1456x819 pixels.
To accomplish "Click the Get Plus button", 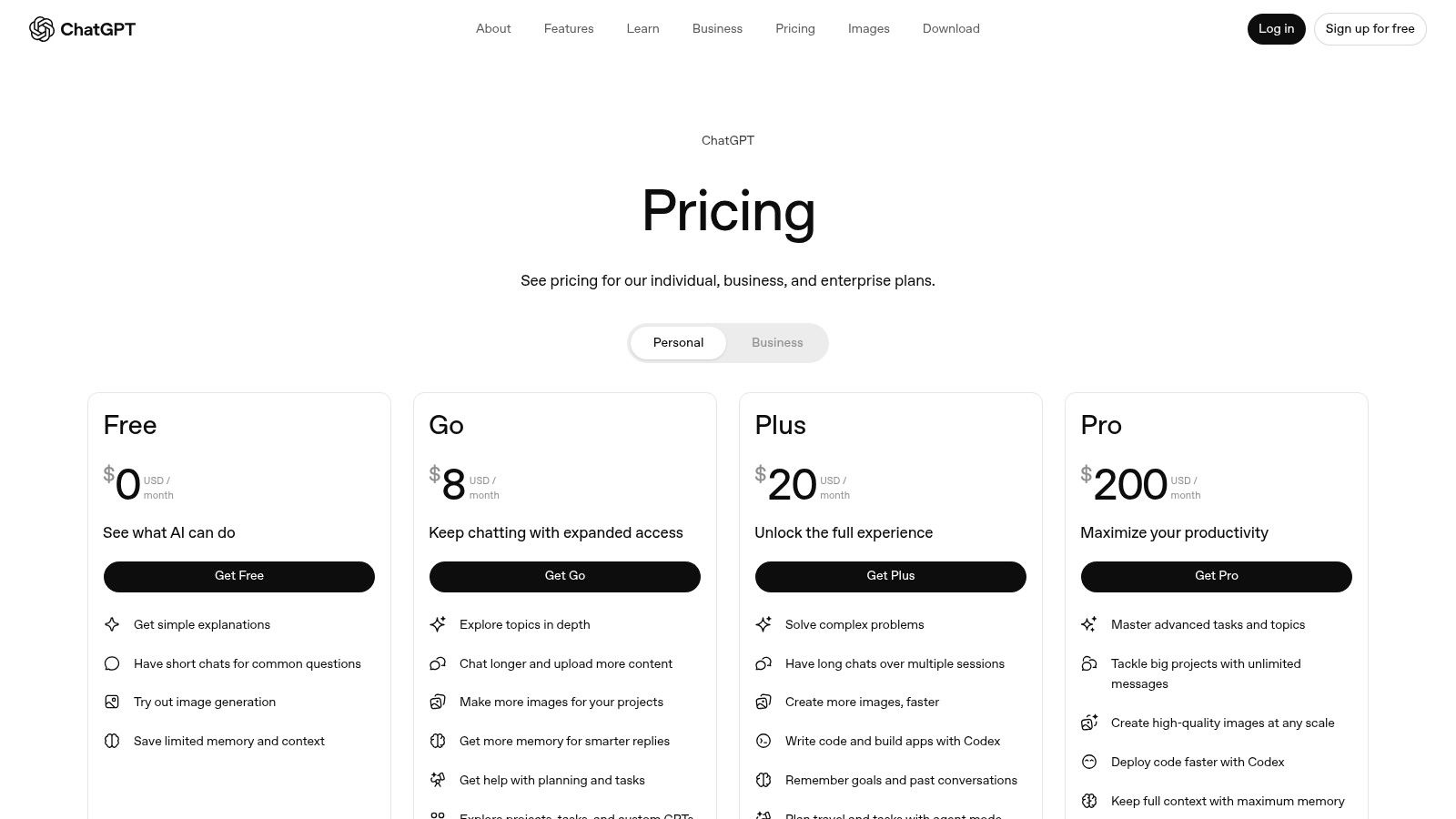I will 890,576.
